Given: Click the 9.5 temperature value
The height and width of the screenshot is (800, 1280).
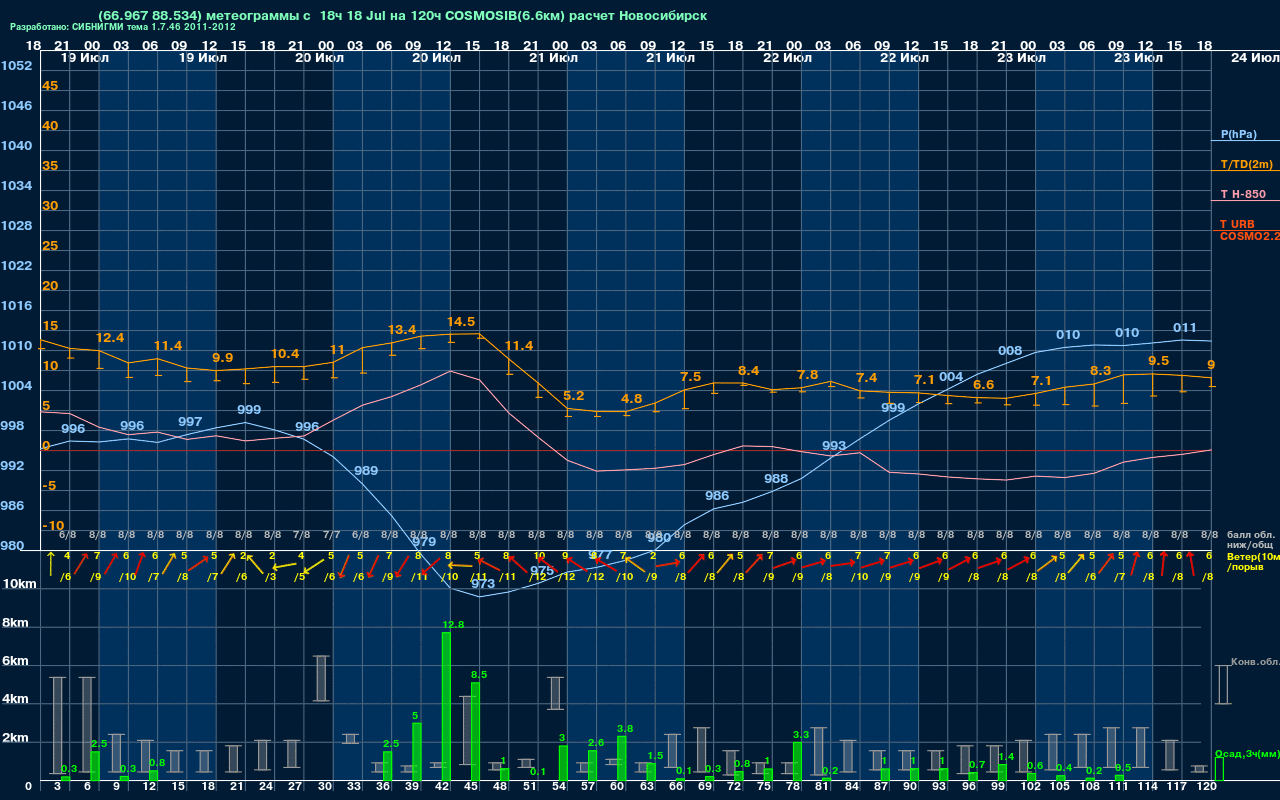Looking at the screenshot, I should click(x=1159, y=361).
